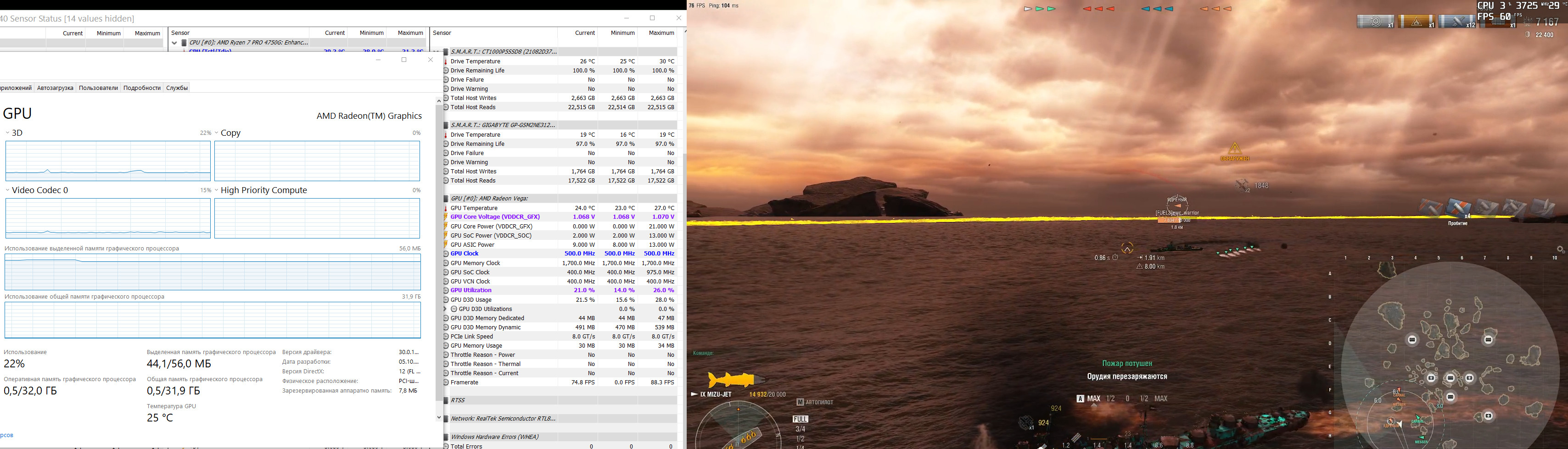Open minimap settings gear in the game
Screen dimensions: 1568x449
pyautogui.click(x=1560, y=250)
